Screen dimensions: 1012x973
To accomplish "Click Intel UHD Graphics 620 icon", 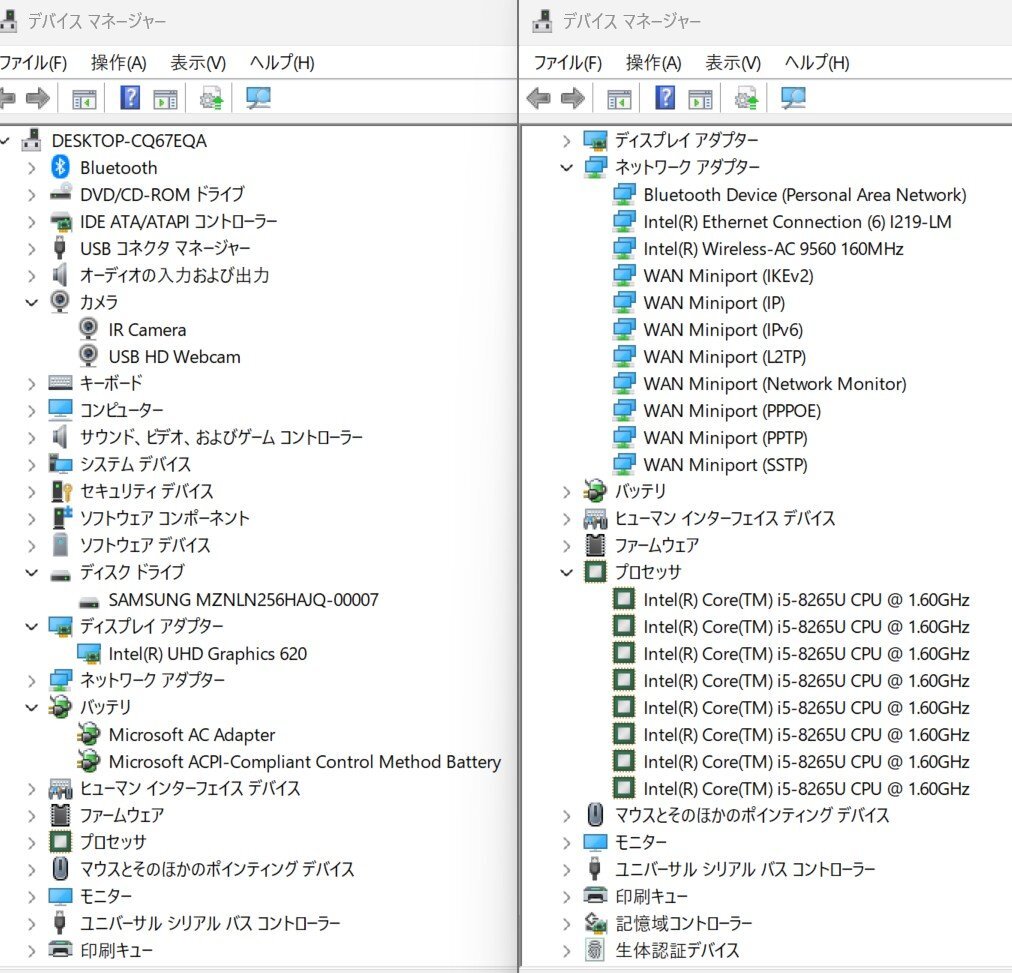I will pyautogui.click(x=89, y=654).
